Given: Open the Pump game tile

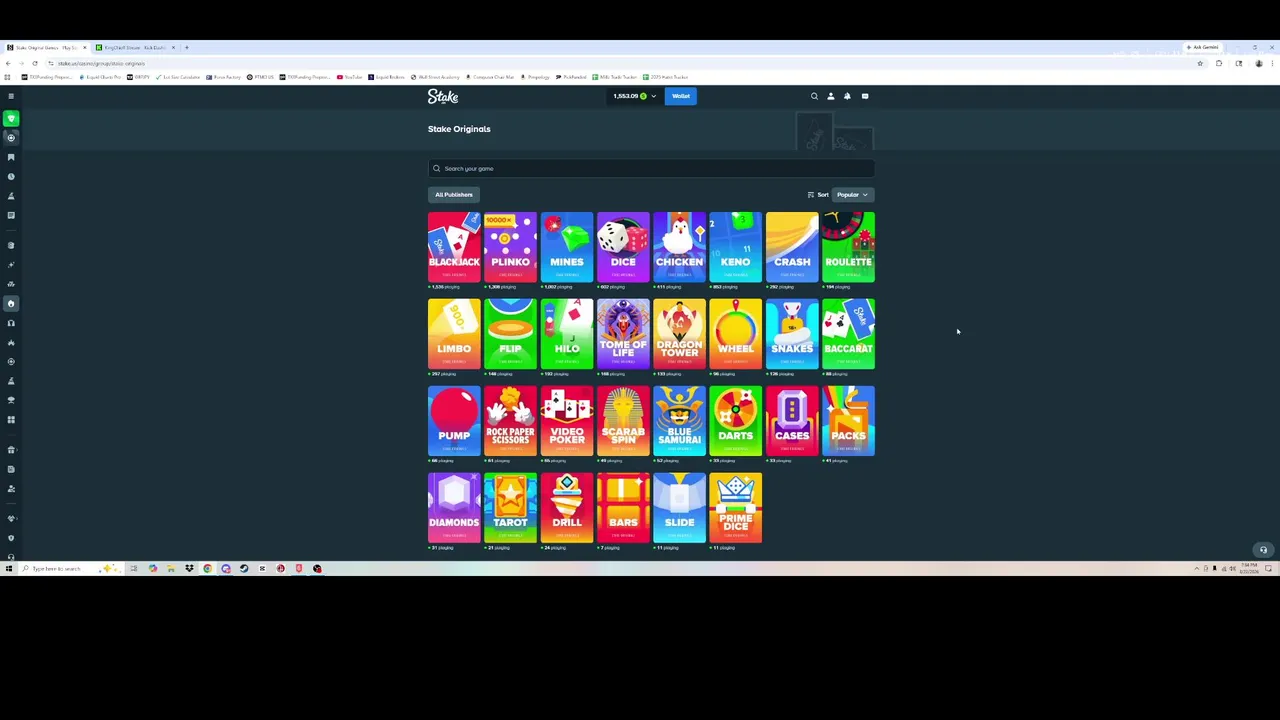Looking at the screenshot, I should click(454, 420).
